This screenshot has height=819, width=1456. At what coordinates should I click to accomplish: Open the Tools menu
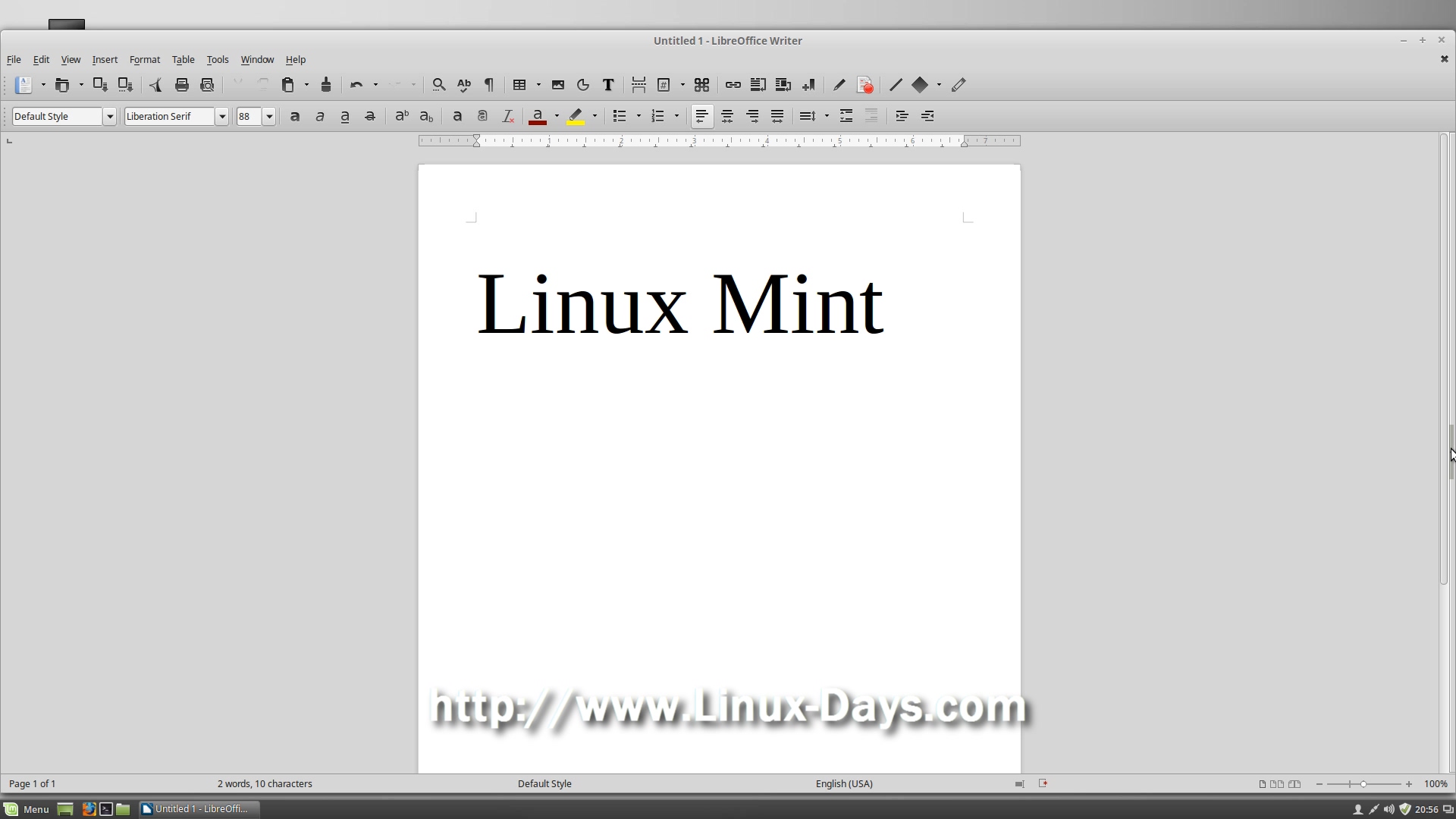pos(217,59)
